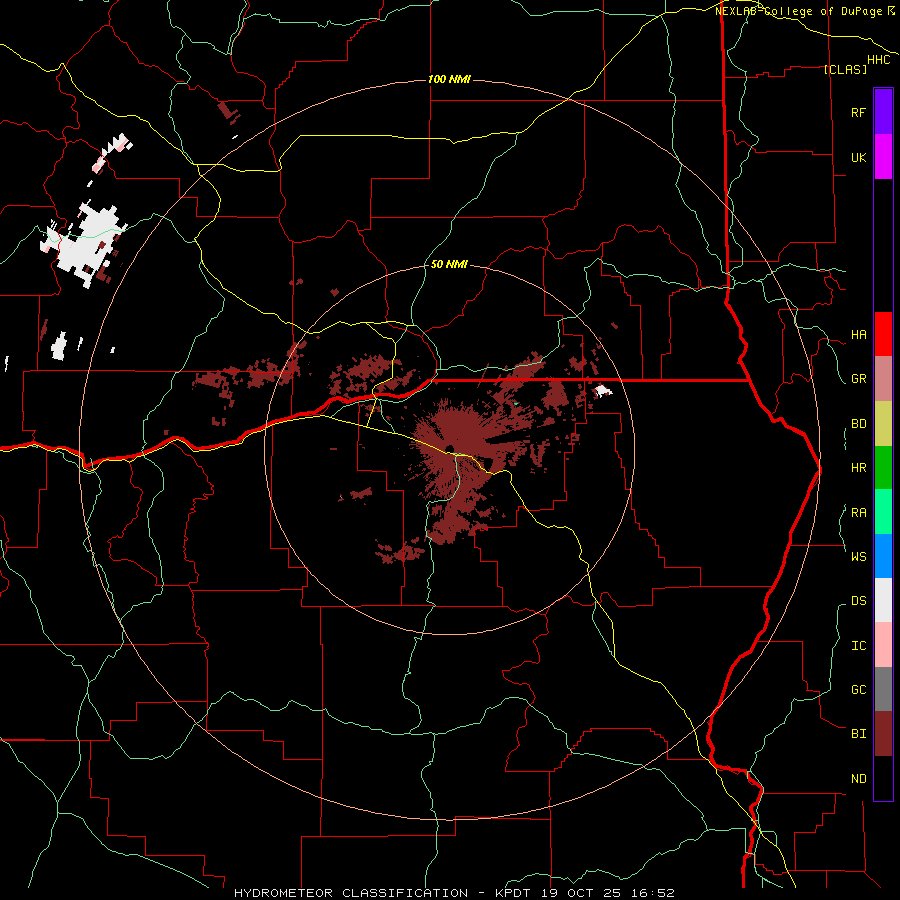Click the RF purple legend swatch
The height and width of the screenshot is (900, 900).
883,112
